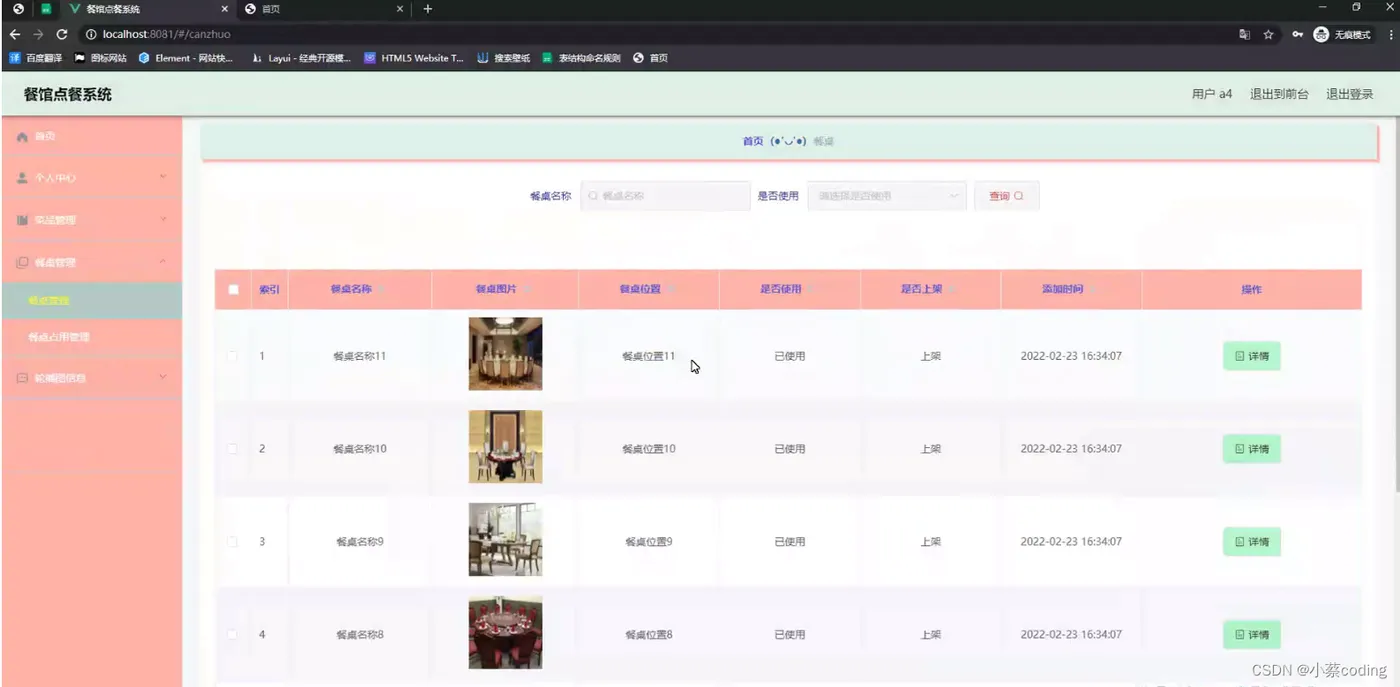Screen dimensions: 1400x687
Task: Expand the 个人中心 sidebar menu
Action: tap(91, 178)
